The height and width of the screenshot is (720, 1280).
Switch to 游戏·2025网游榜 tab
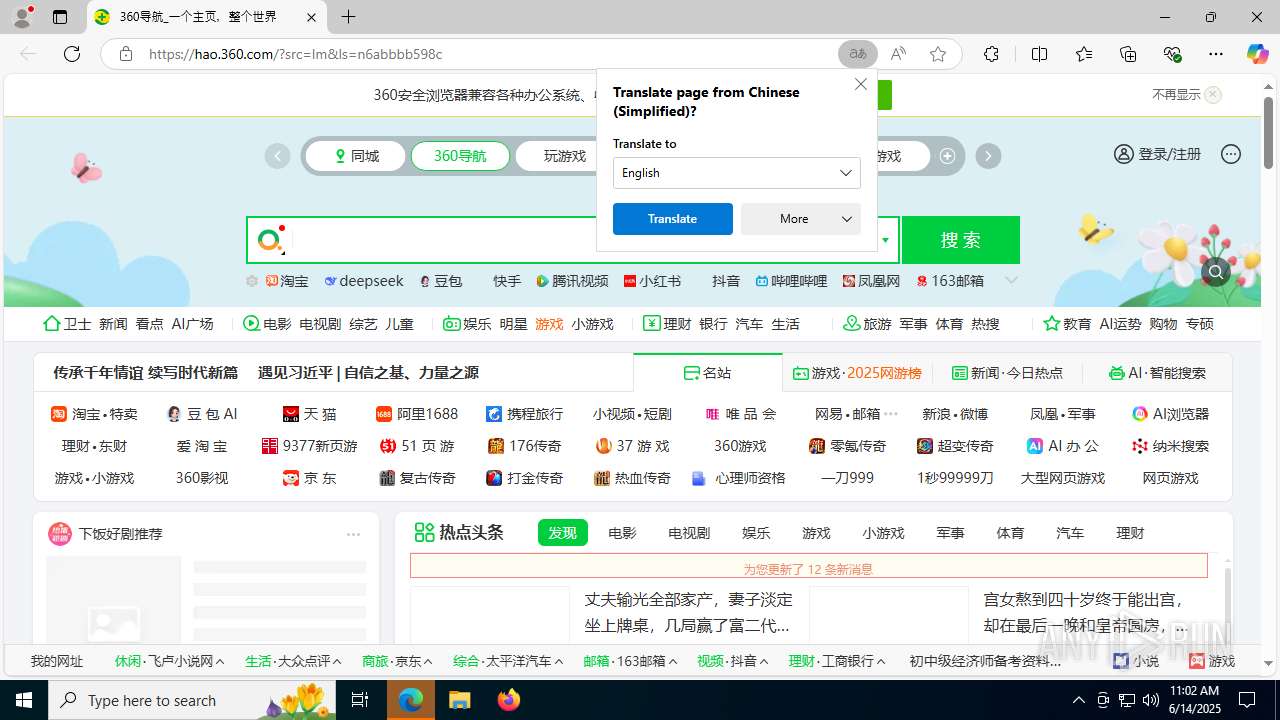coord(857,373)
